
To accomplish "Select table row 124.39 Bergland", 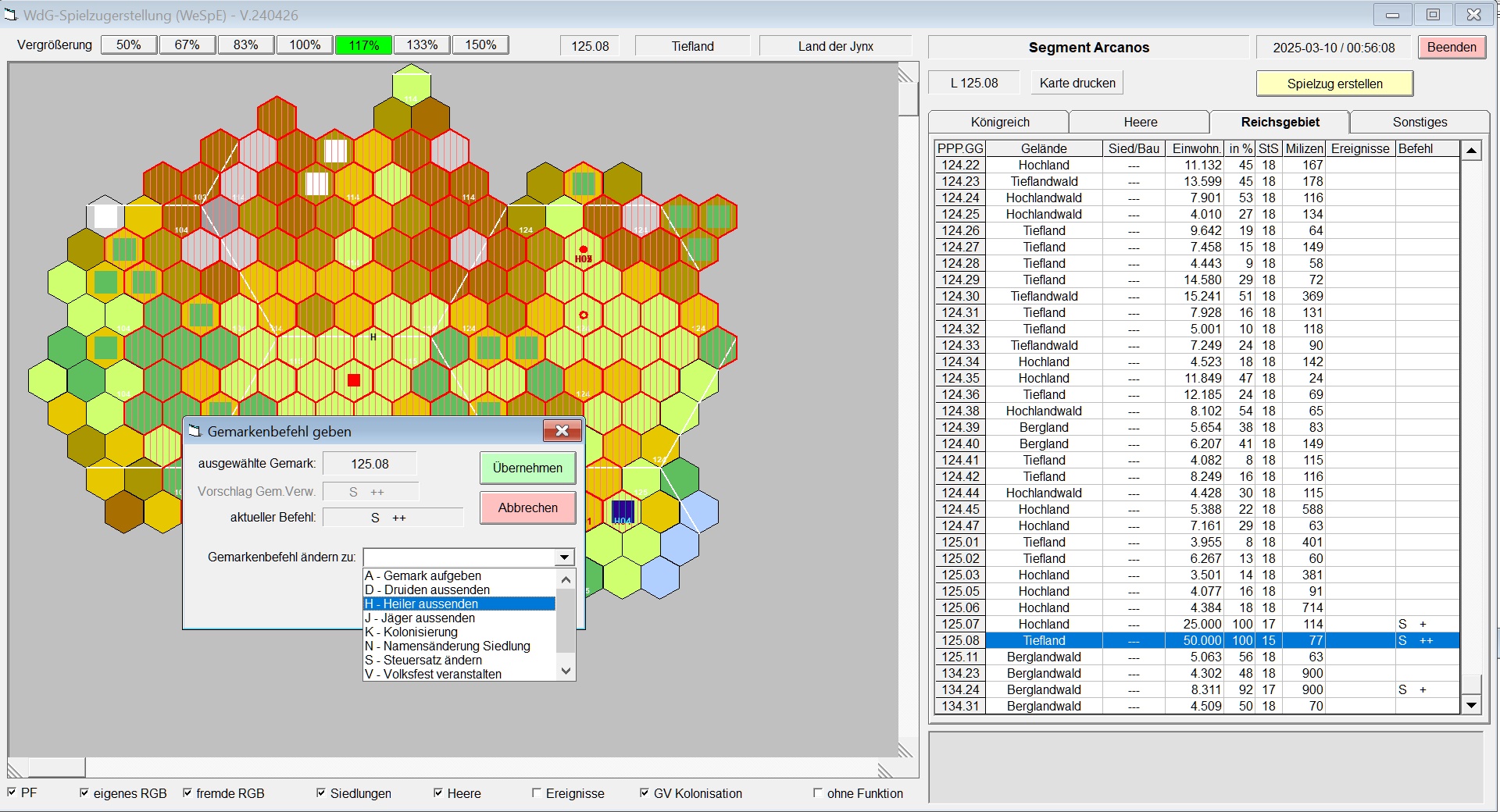I will (1197, 427).
